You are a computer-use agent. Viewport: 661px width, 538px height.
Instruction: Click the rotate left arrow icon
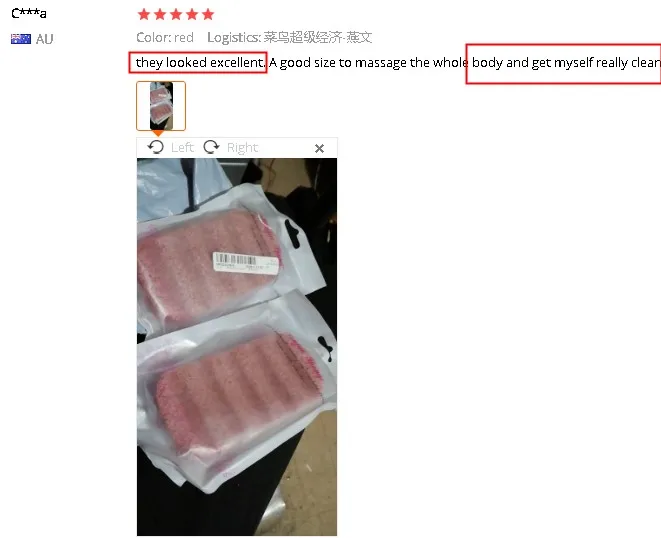(x=156, y=147)
